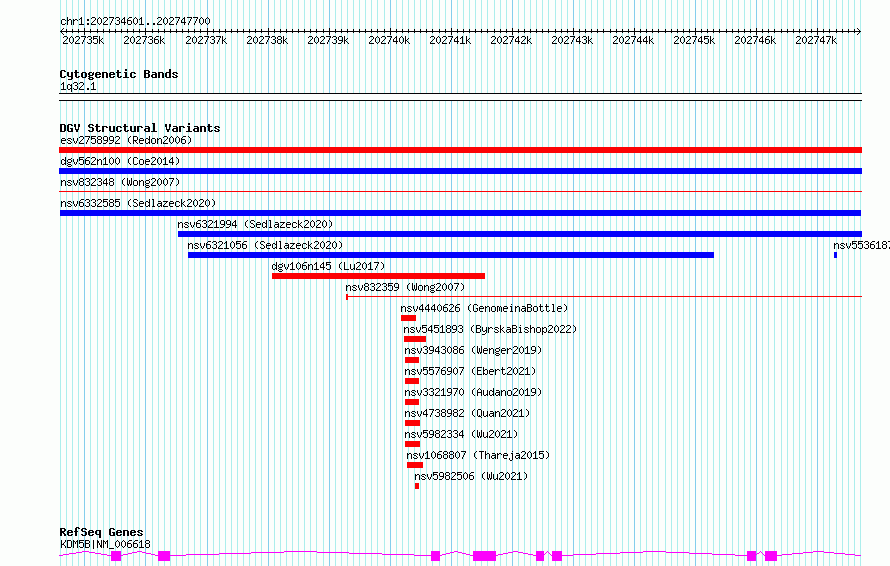The height and width of the screenshot is (566, 890).
Task: Click the RefSeq Genes track title
Action: [101, 532]
